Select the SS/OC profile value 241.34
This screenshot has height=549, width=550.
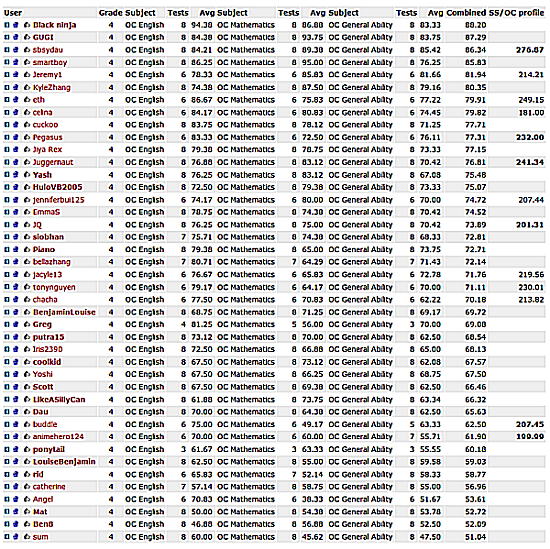[x=530, y=162]
